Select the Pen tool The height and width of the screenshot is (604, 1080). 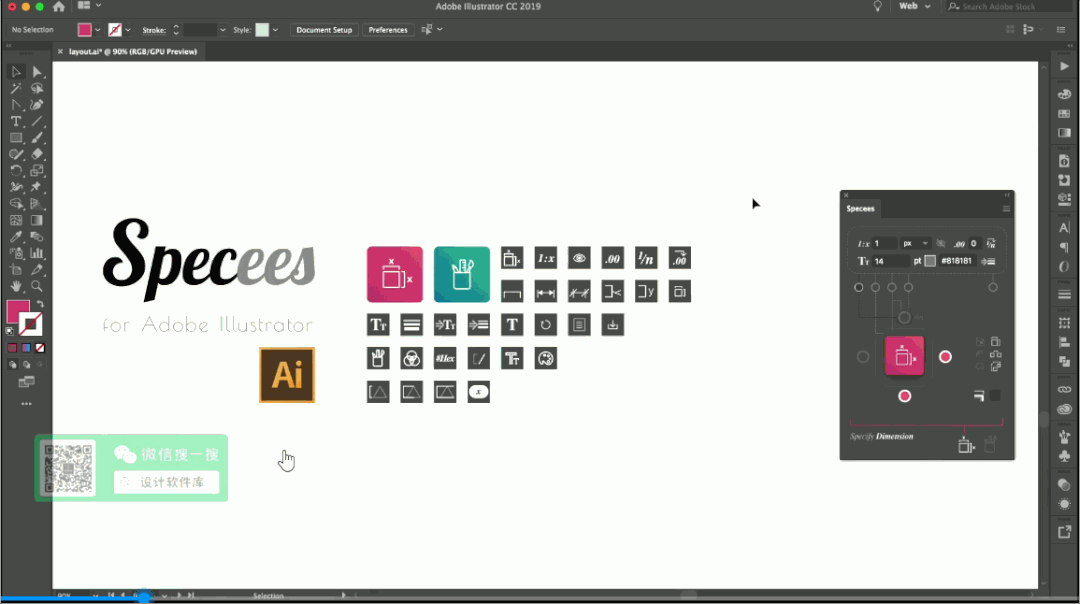click(x=37, y=105)
